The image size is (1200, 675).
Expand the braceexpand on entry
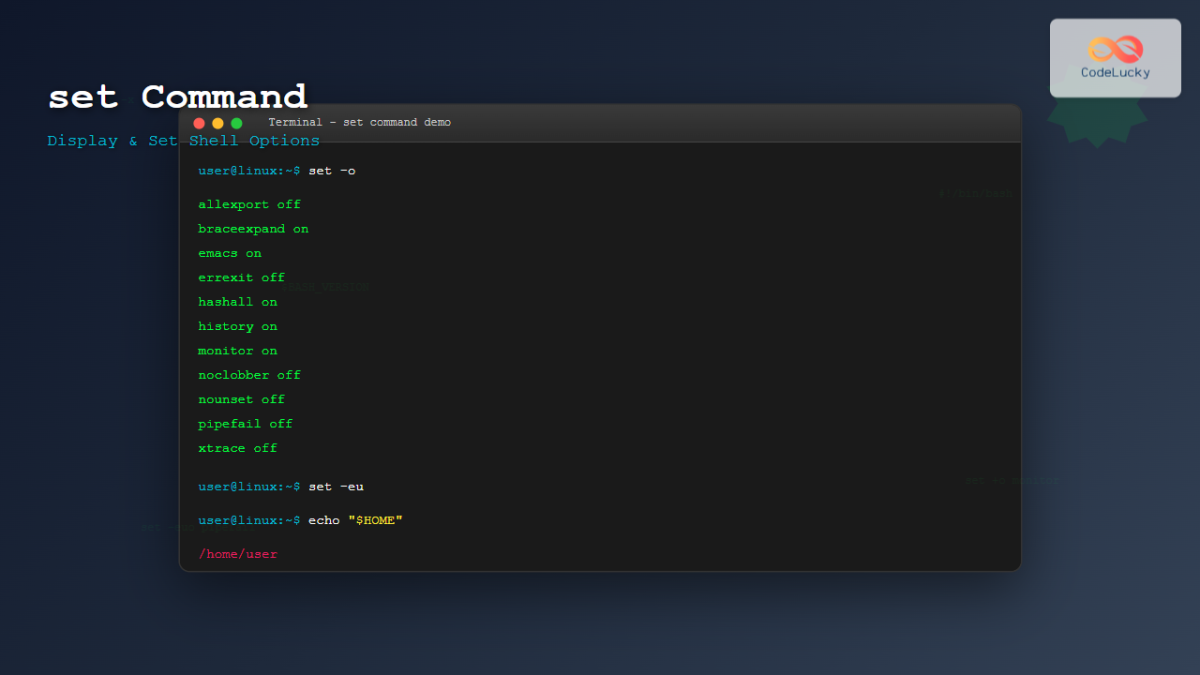pos(253,228)
